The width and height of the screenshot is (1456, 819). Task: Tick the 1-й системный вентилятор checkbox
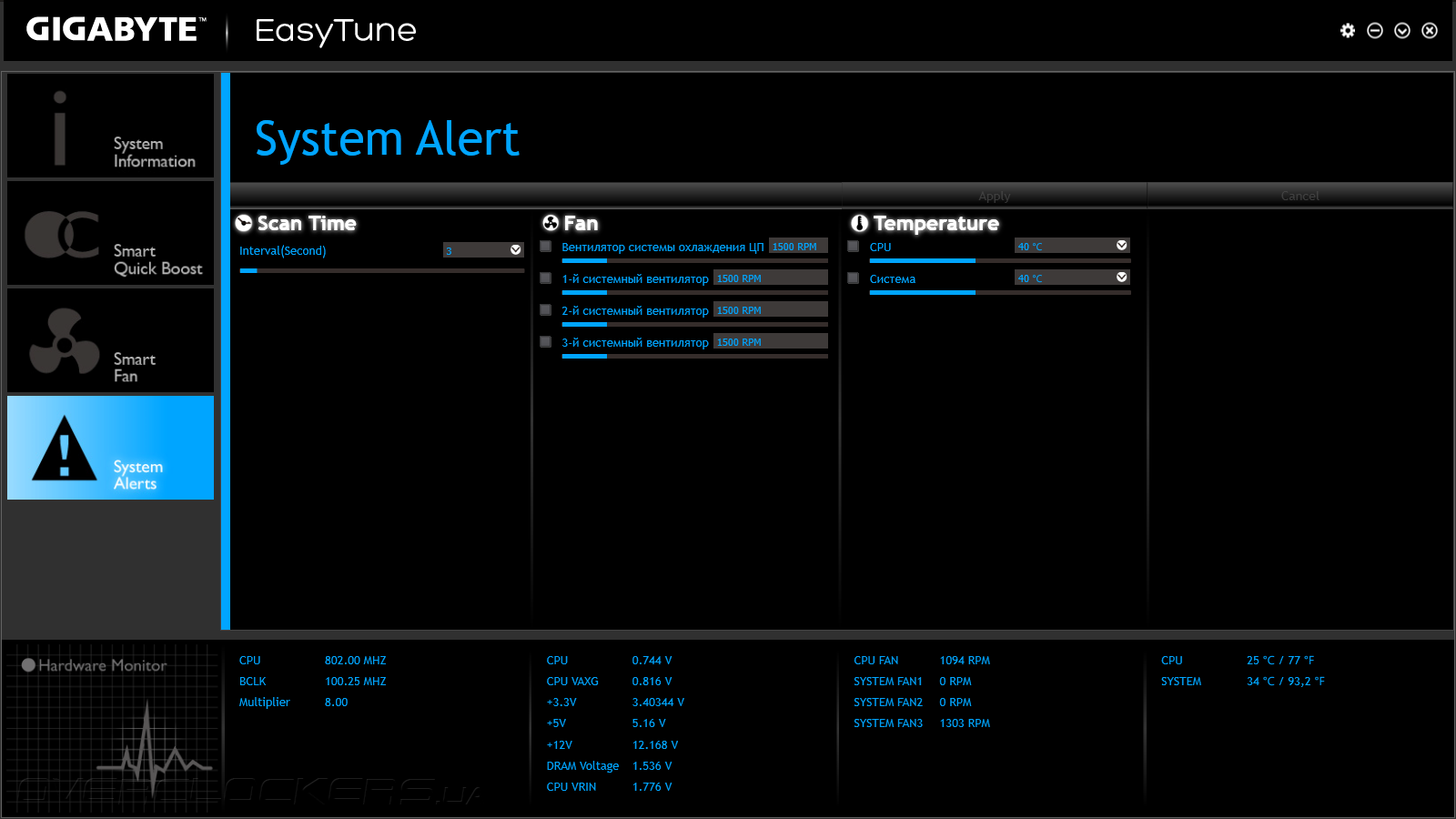point(546,278)
